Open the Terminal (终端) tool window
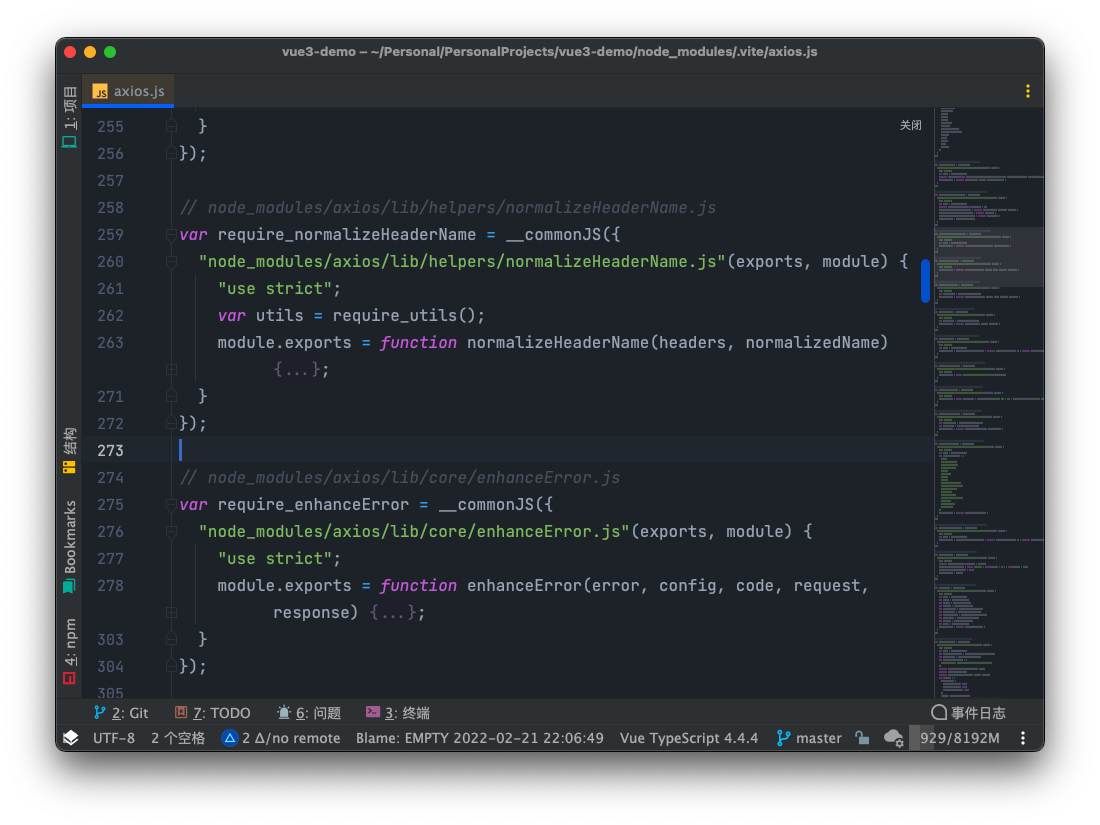Viewport: 1100px width, 825px height. 398,713
